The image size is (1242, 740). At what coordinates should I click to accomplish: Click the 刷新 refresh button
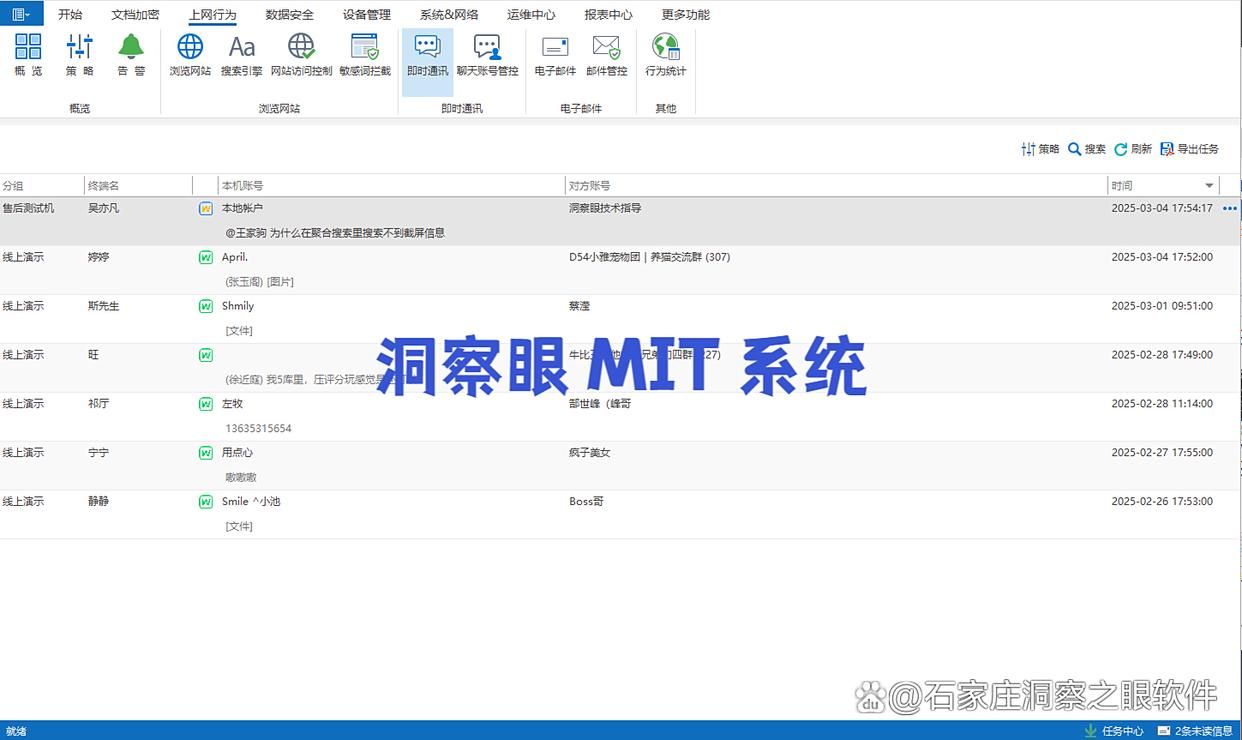[x=1133, y=149]
